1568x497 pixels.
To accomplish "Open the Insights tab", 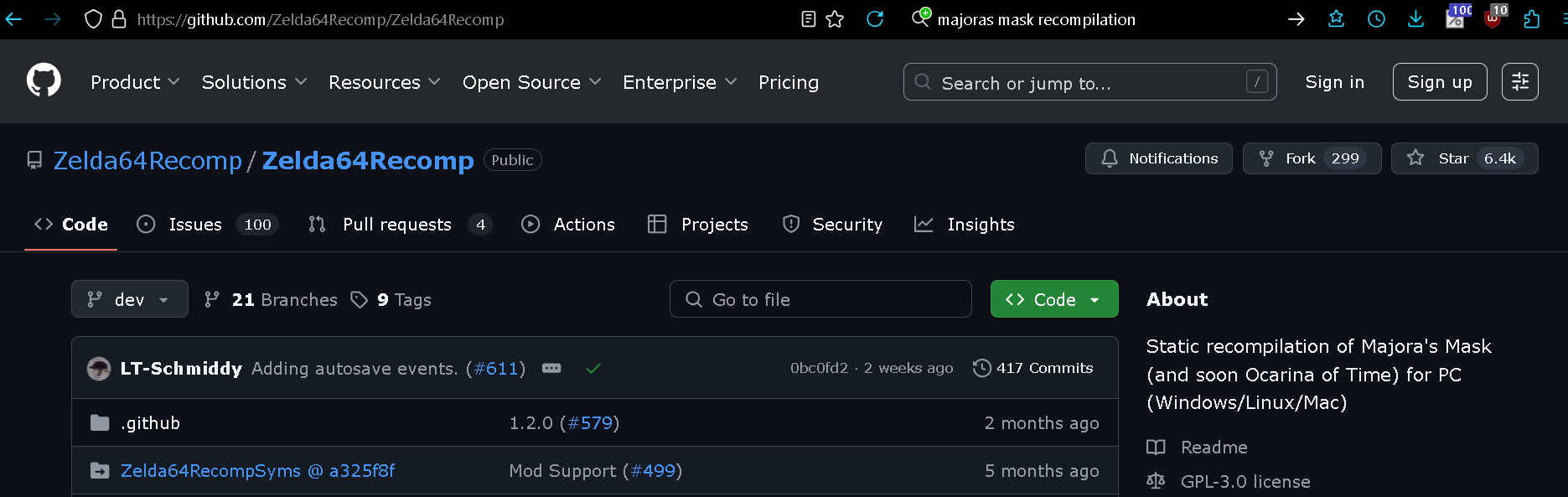I will point(965,225).
